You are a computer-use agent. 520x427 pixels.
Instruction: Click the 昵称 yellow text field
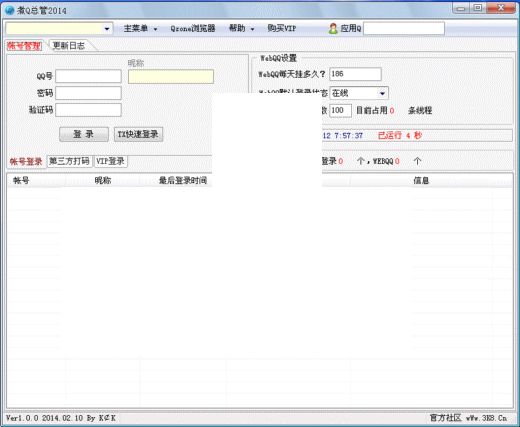click(171, 76)
